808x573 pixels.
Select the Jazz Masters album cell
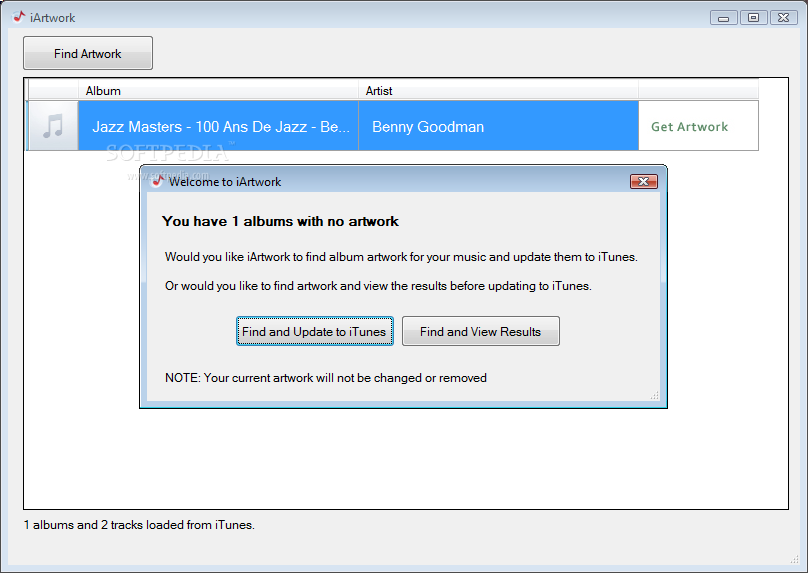coord(218,126)
